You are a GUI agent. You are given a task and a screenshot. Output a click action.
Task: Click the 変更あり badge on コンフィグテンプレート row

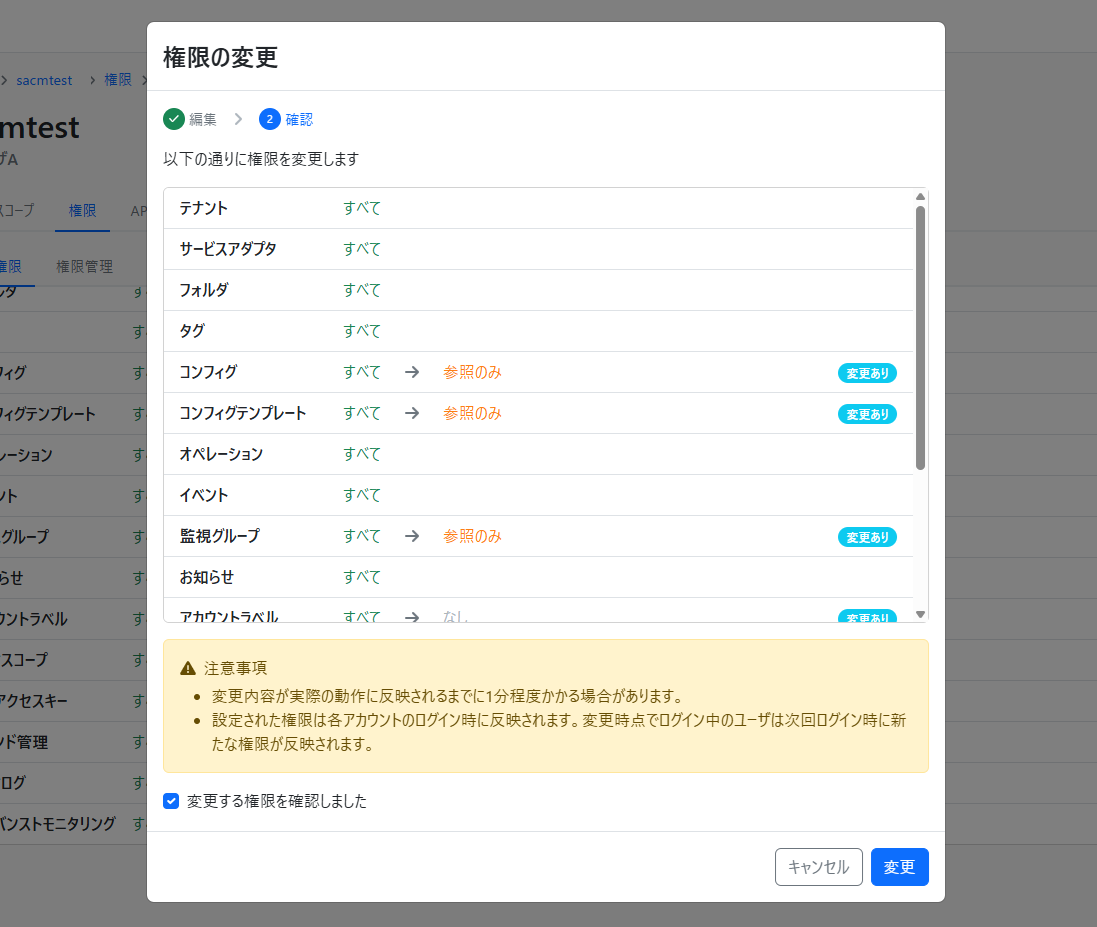point(867,414)
